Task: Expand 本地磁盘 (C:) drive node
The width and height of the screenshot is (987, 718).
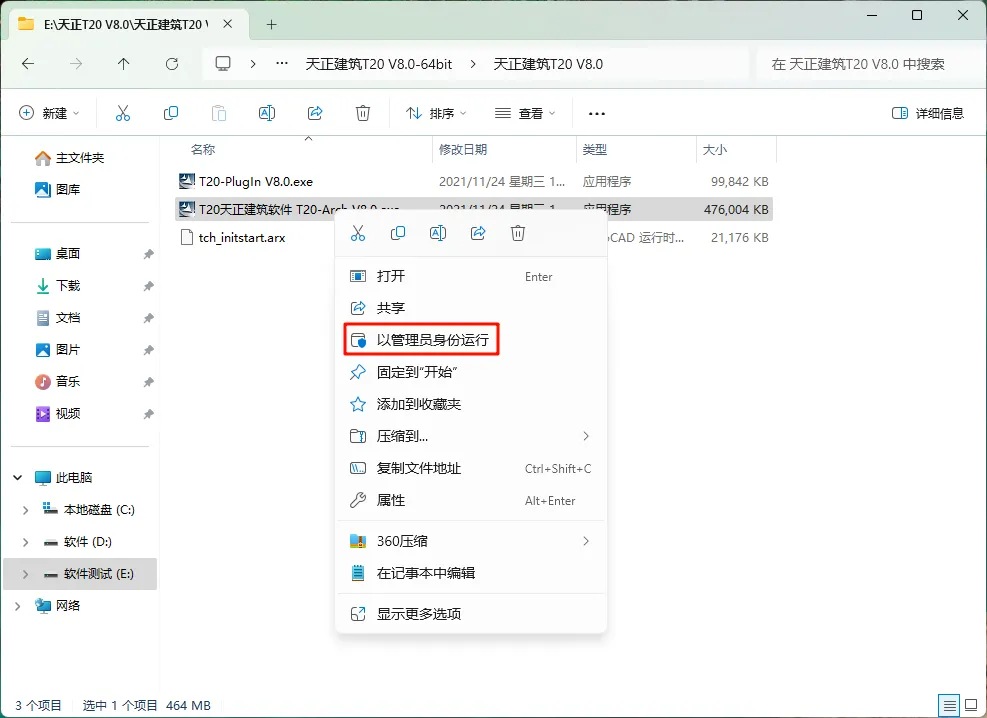Action: pyautogui.click(x=25, y=510)
